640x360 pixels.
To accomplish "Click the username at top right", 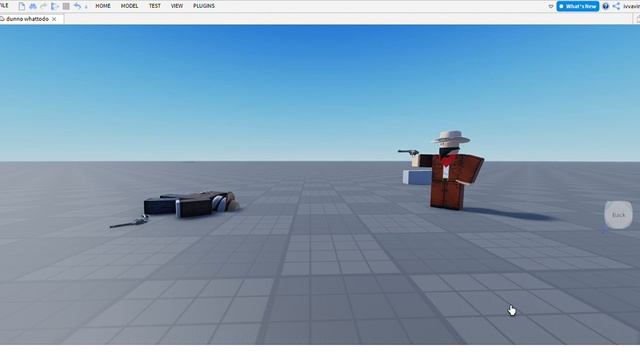I will 631,7.
